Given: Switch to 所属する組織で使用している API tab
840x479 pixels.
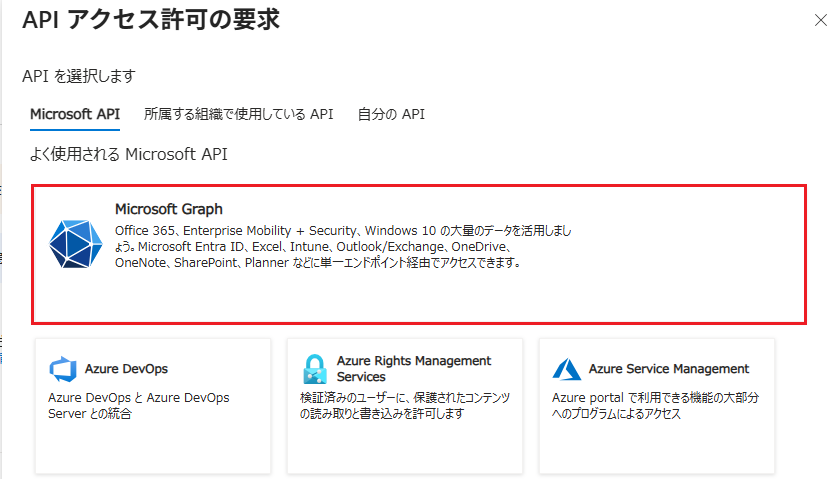Looking at the screenshot, I should 238,114.
